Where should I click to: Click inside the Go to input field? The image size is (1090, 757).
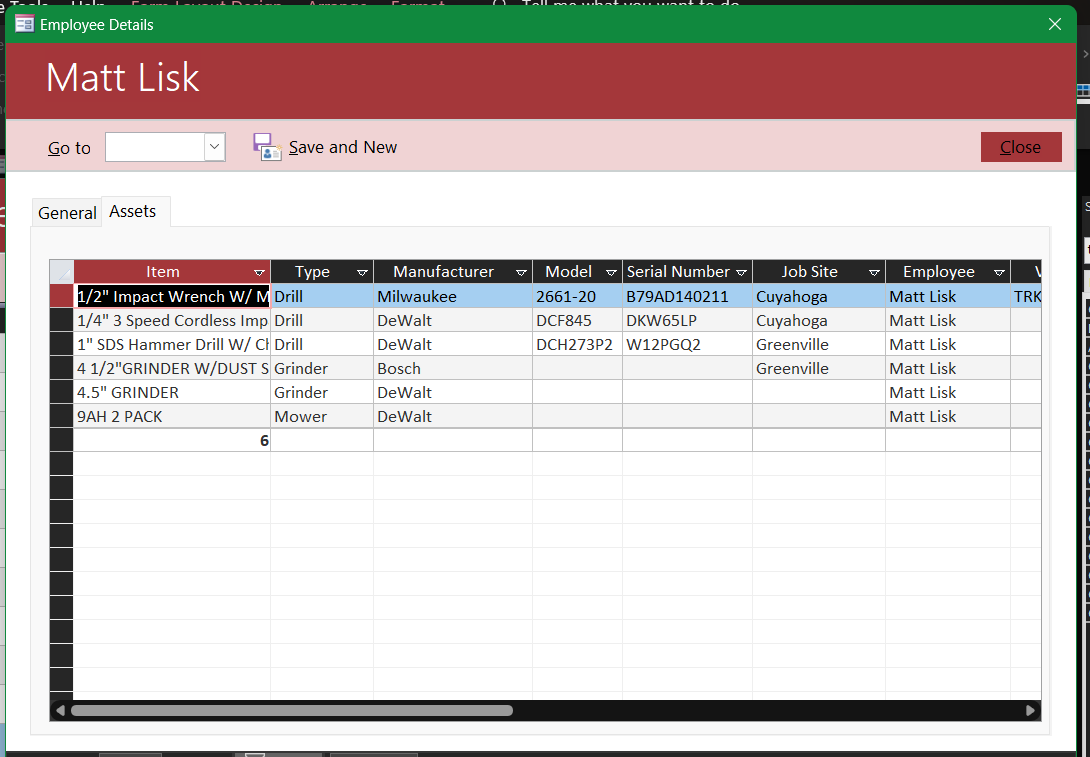[x=155, y=147]
